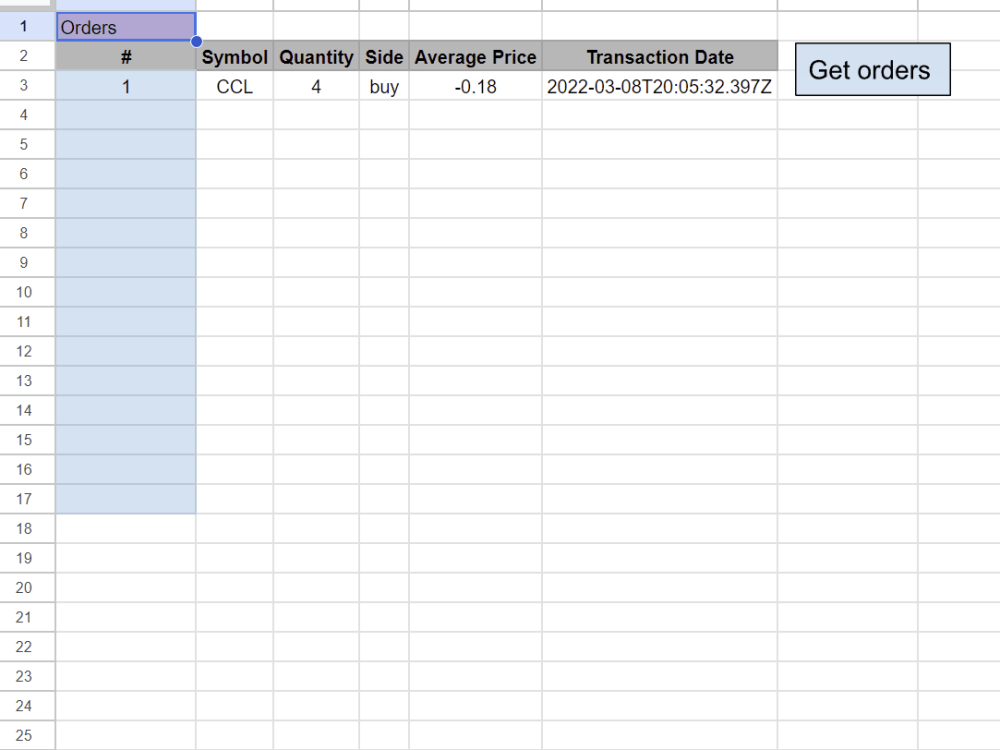Select row header 10

click(x=27, y=292)
